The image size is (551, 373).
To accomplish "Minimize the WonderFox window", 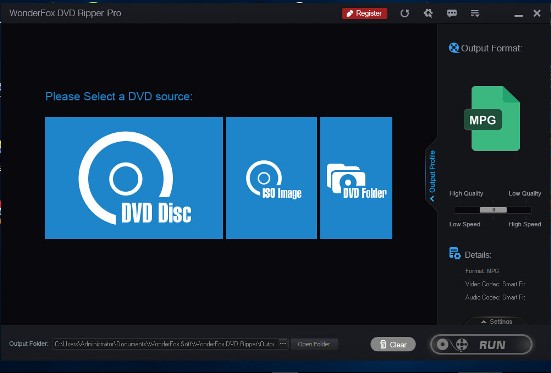I will [x=518, y=15].
